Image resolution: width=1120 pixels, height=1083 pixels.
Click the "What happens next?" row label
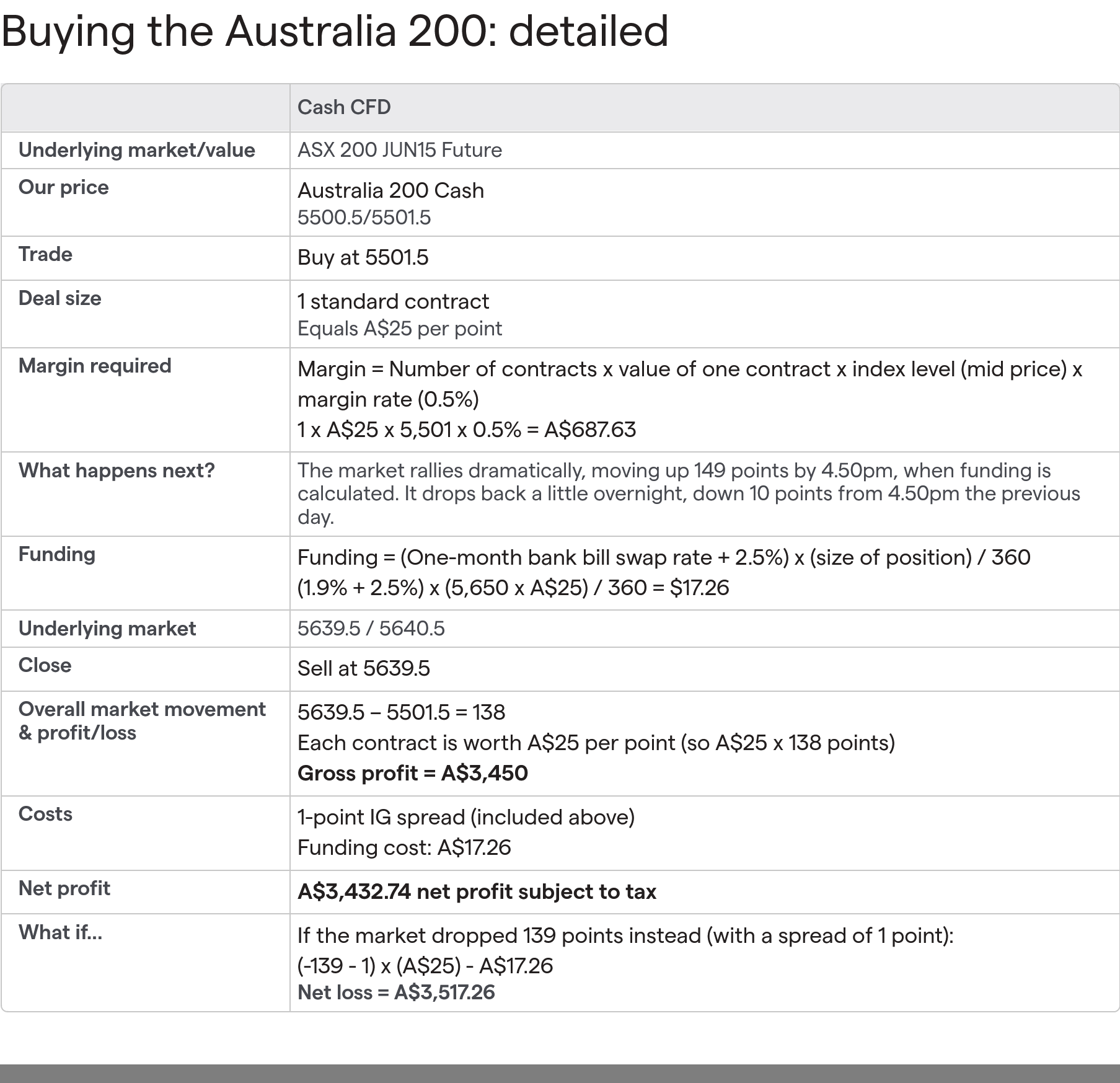click(117, 471)
